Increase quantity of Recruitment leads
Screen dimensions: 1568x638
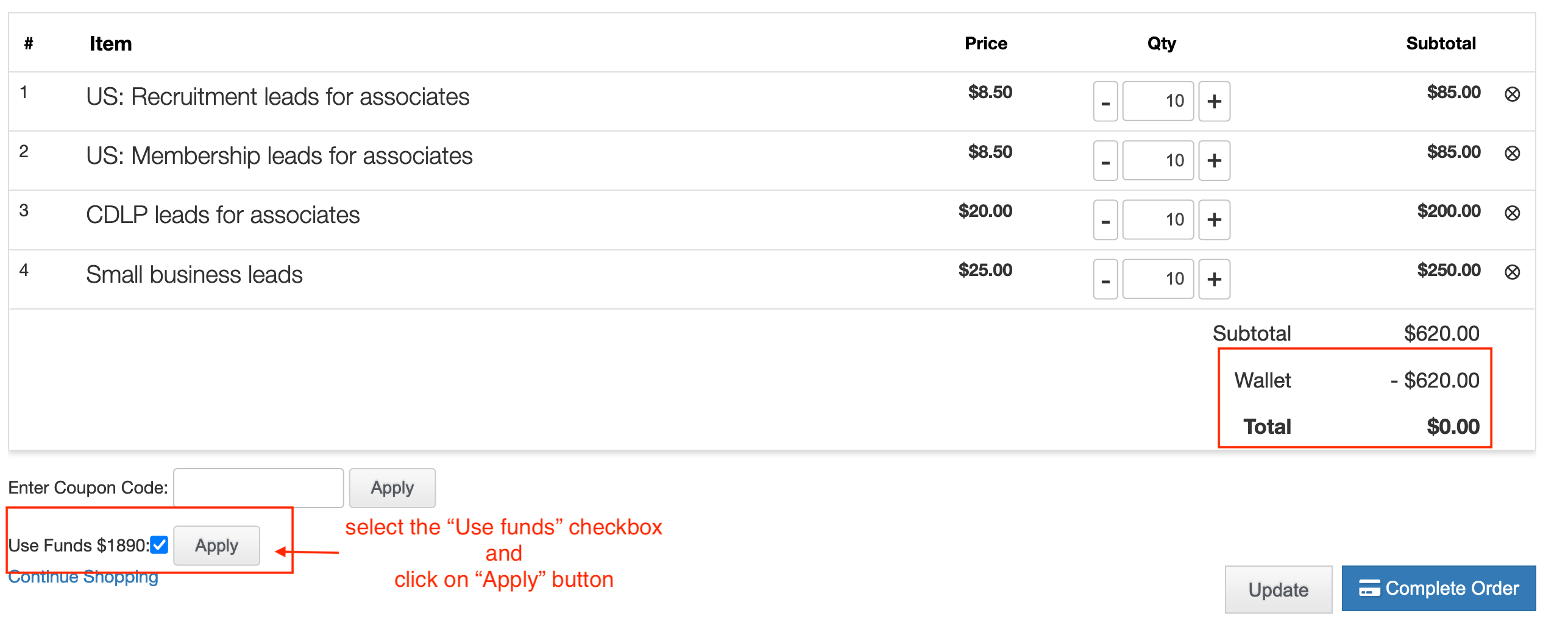[x=1214, y=101]
